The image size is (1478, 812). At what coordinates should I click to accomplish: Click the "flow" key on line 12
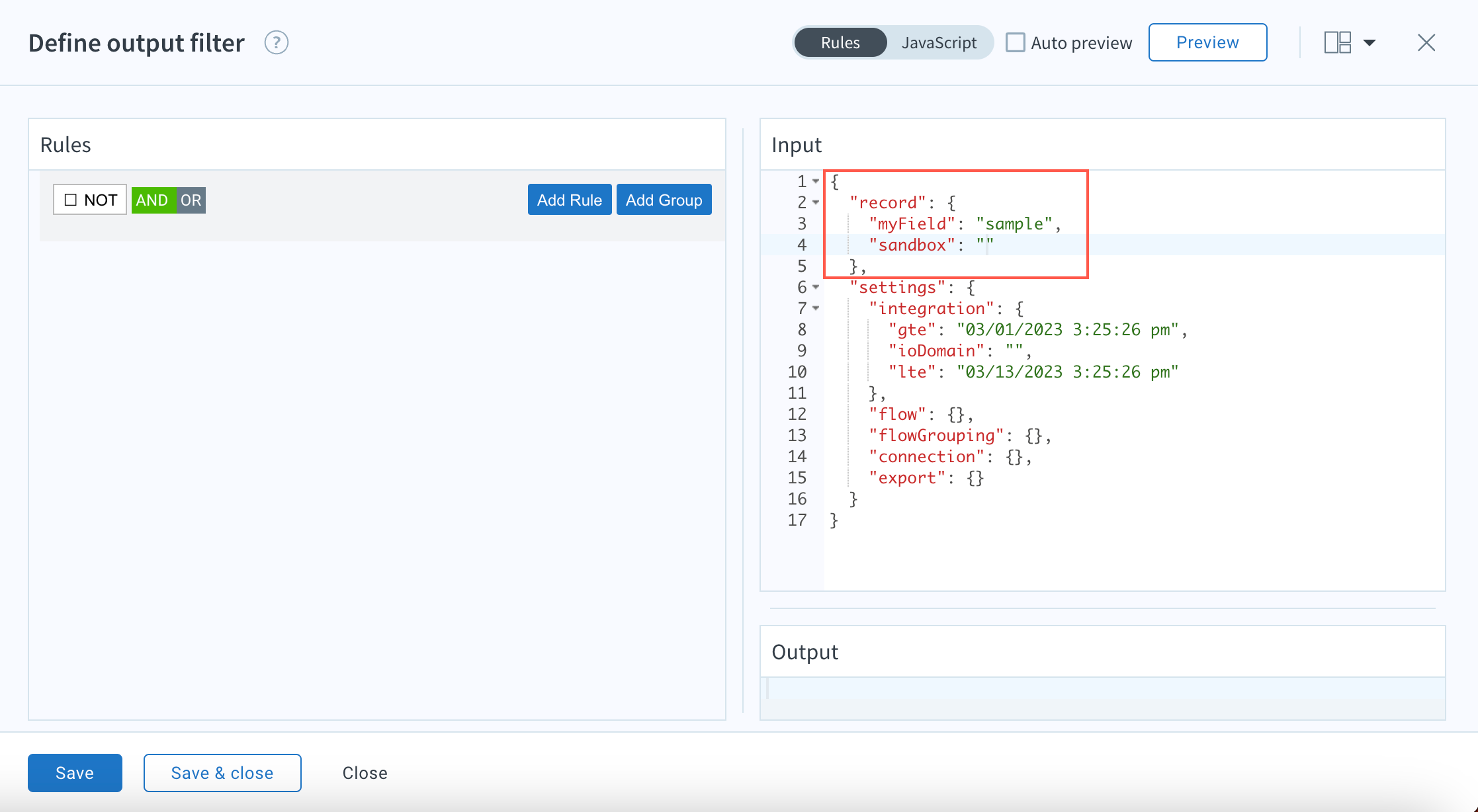pos(897,414)
